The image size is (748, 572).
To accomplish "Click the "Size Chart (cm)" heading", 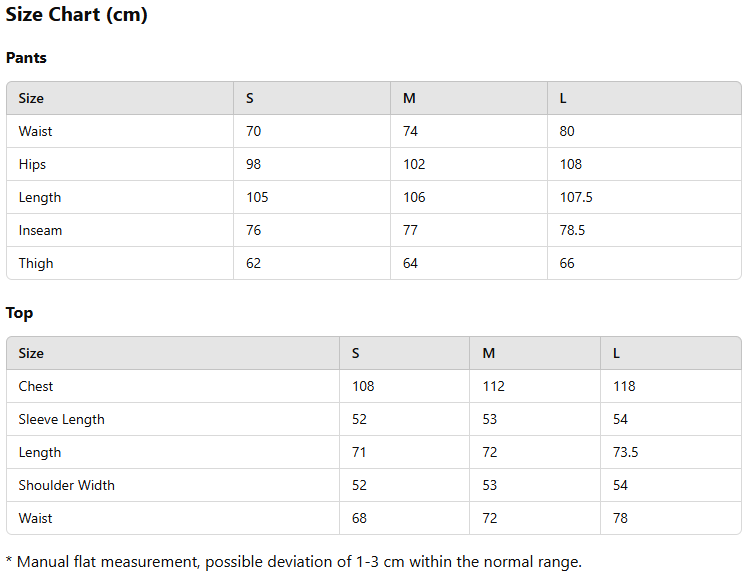I will click(77, 15).
